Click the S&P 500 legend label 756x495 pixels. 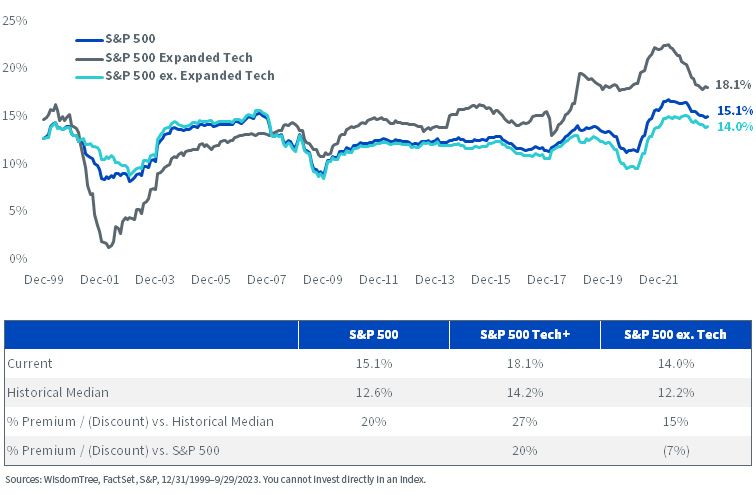click(x=130, y=39)
